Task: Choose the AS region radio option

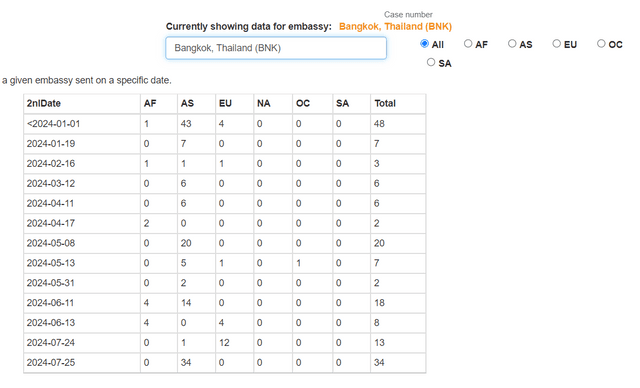Action: click(512, 43)
